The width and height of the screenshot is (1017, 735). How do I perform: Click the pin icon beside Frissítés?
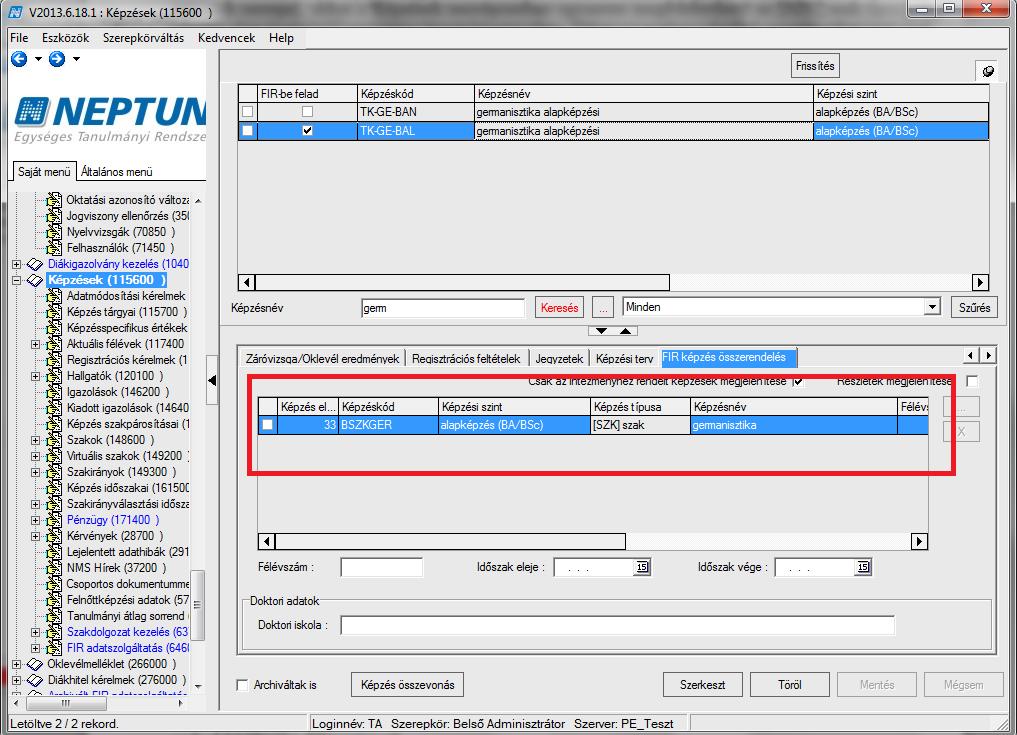coord(988,71)
